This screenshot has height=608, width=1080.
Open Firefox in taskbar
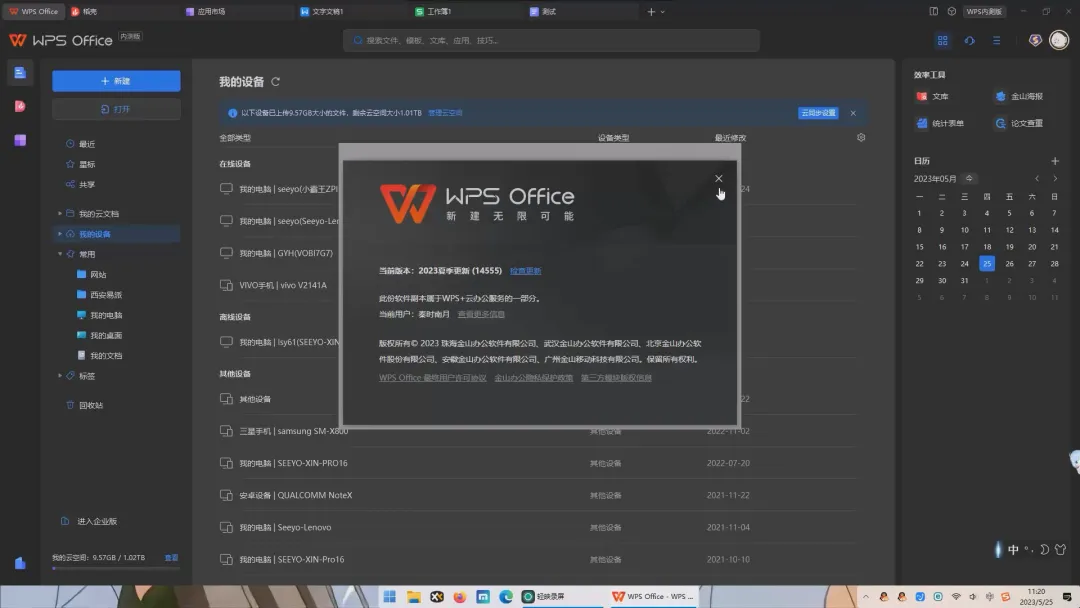click(459, 596)
